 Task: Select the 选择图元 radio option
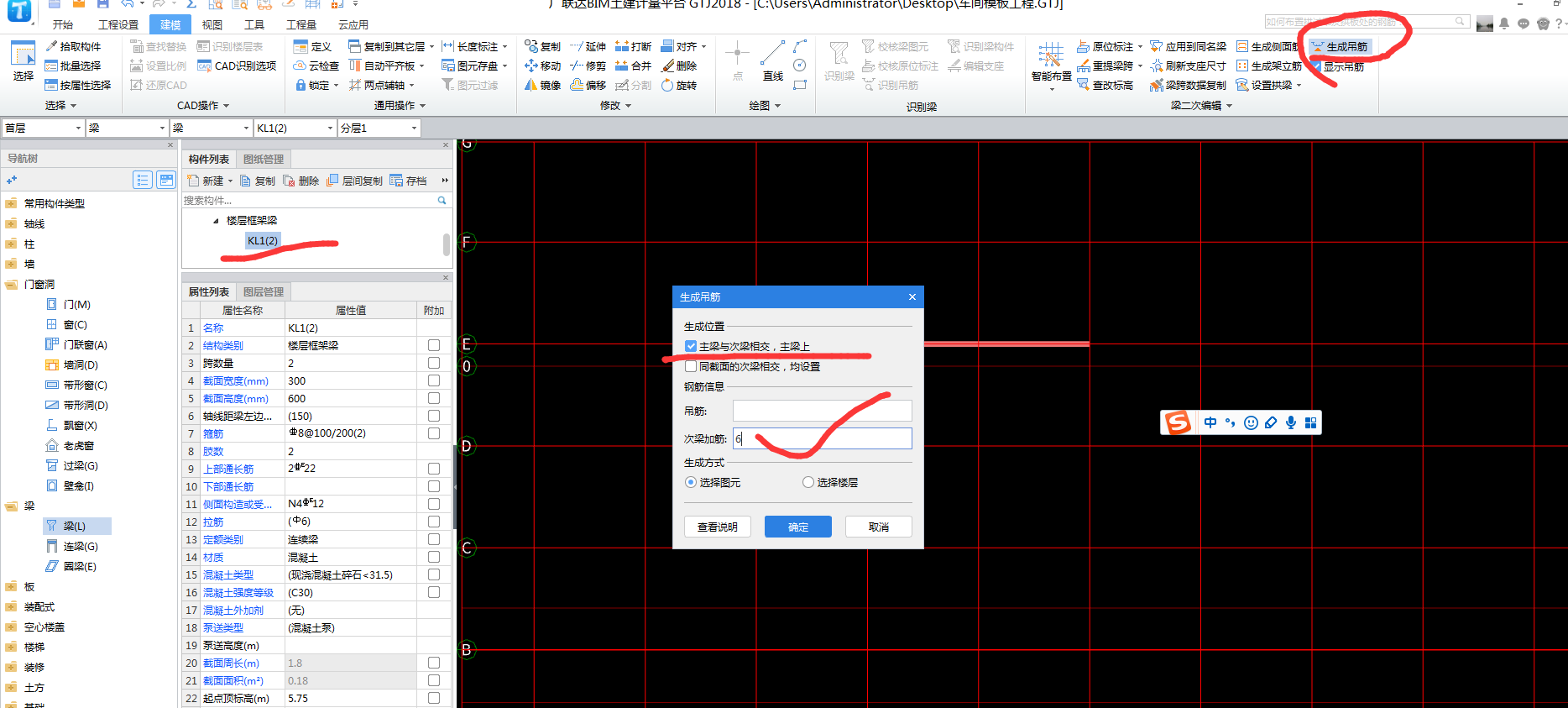691,482
